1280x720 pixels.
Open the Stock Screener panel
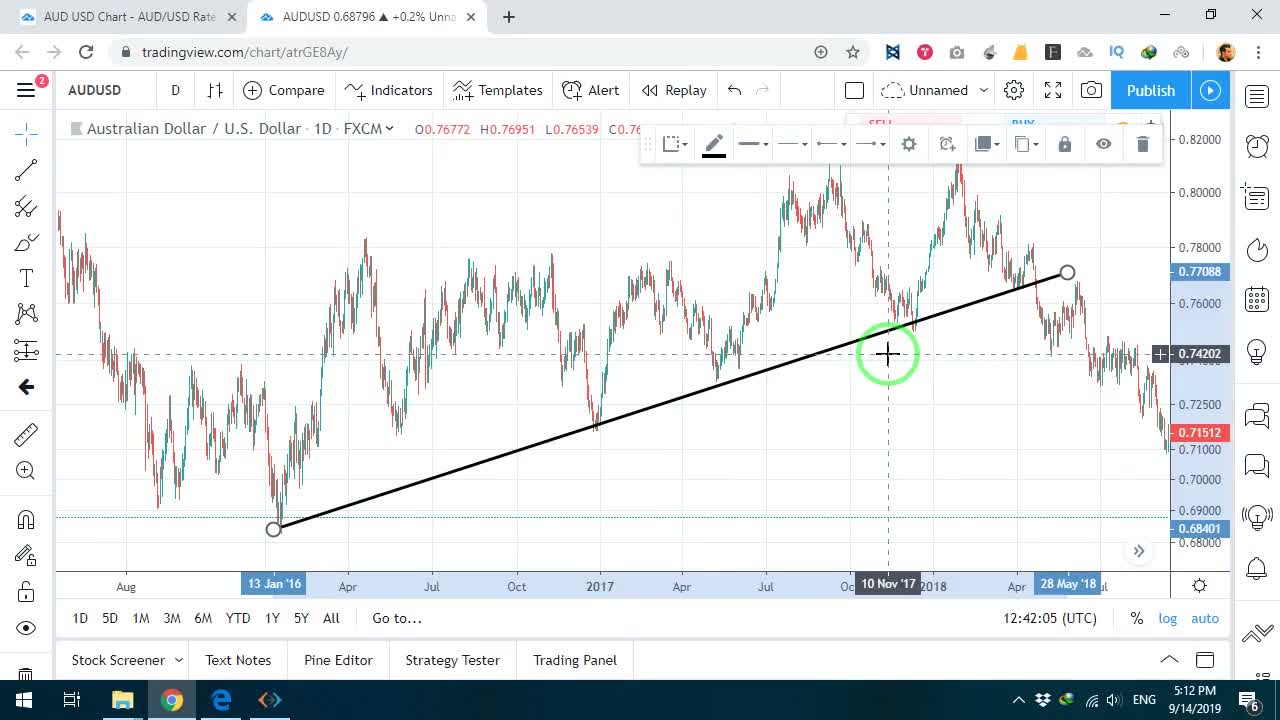coord(126,660)
